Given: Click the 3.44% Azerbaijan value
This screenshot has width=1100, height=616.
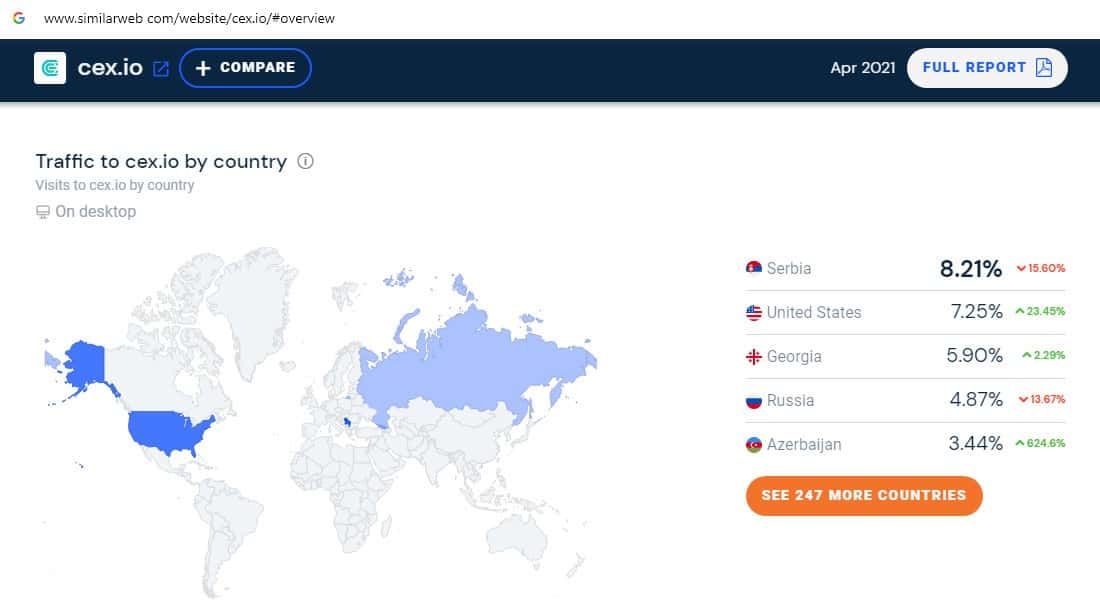Looking at the screenshot, I should (x=975, y=444).
